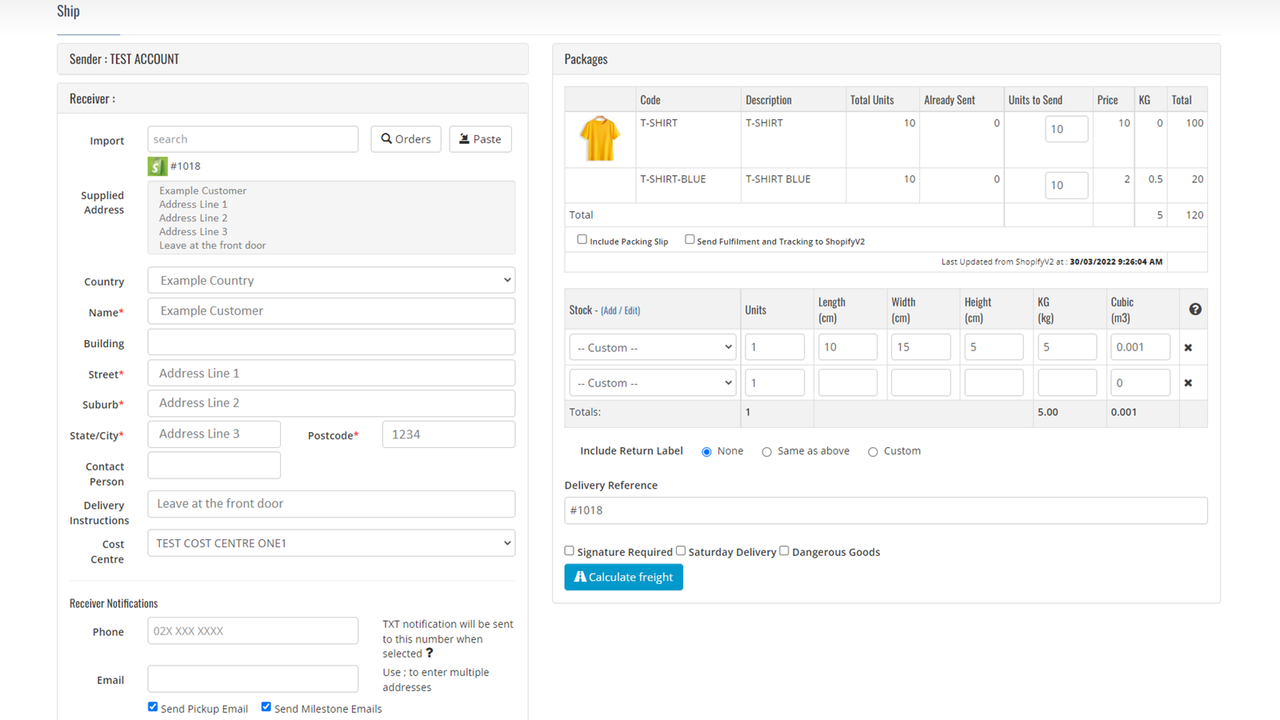Enable the Include Packing Slip checkbox
This screenshot has height=720, width=1280.
[x=581, y=238]
